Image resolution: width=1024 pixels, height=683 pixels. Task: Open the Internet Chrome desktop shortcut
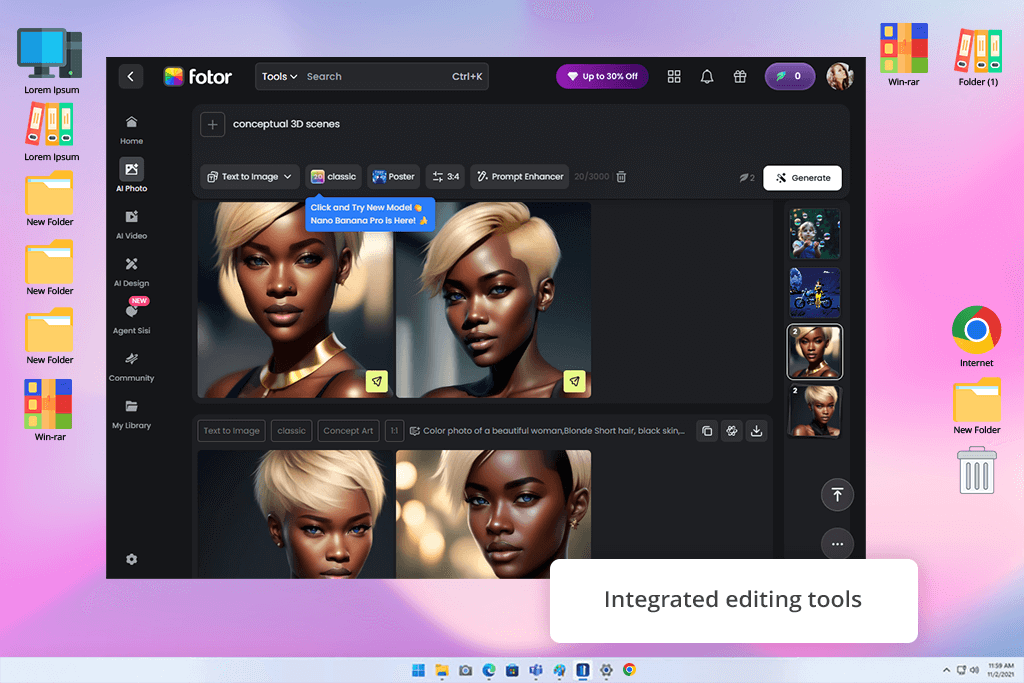click(x=976, y=337)
